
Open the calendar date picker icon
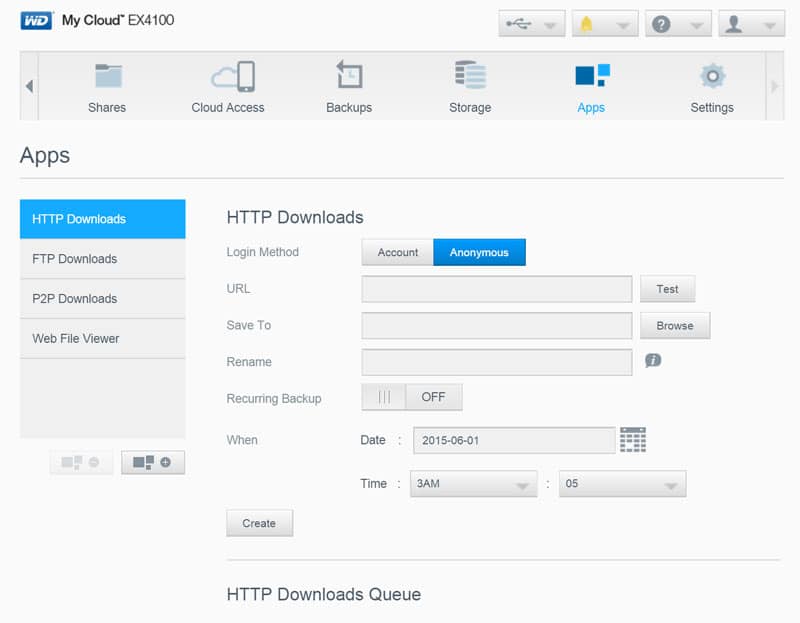(x=633, y=440)
